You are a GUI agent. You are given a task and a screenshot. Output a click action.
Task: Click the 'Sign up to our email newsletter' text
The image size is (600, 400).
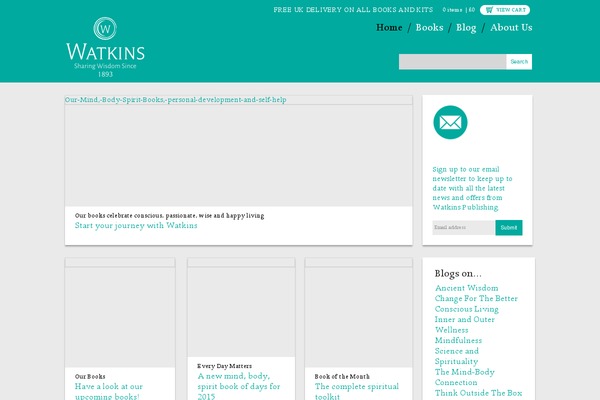coord(472,188)
